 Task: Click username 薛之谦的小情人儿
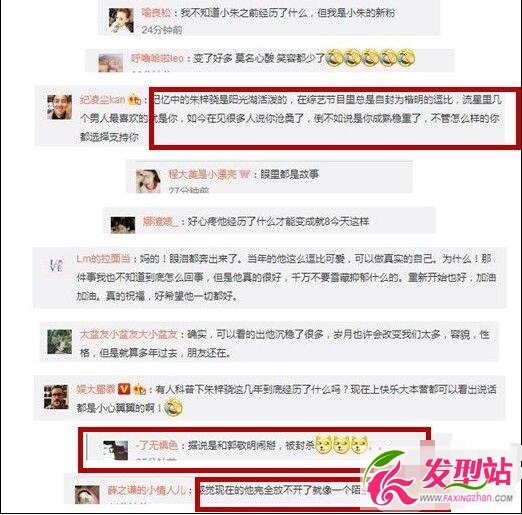pos(147,490)
